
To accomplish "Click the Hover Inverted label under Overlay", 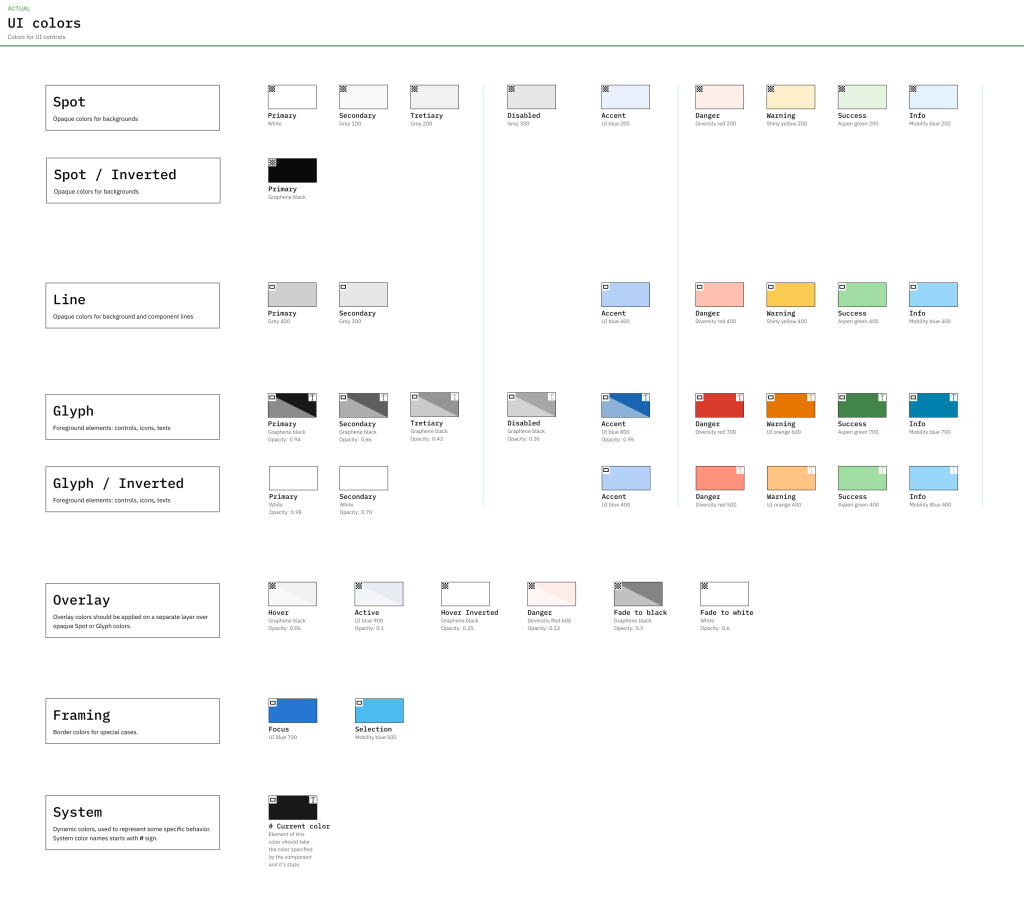I will pyautogui.click(x=469, y=613).
